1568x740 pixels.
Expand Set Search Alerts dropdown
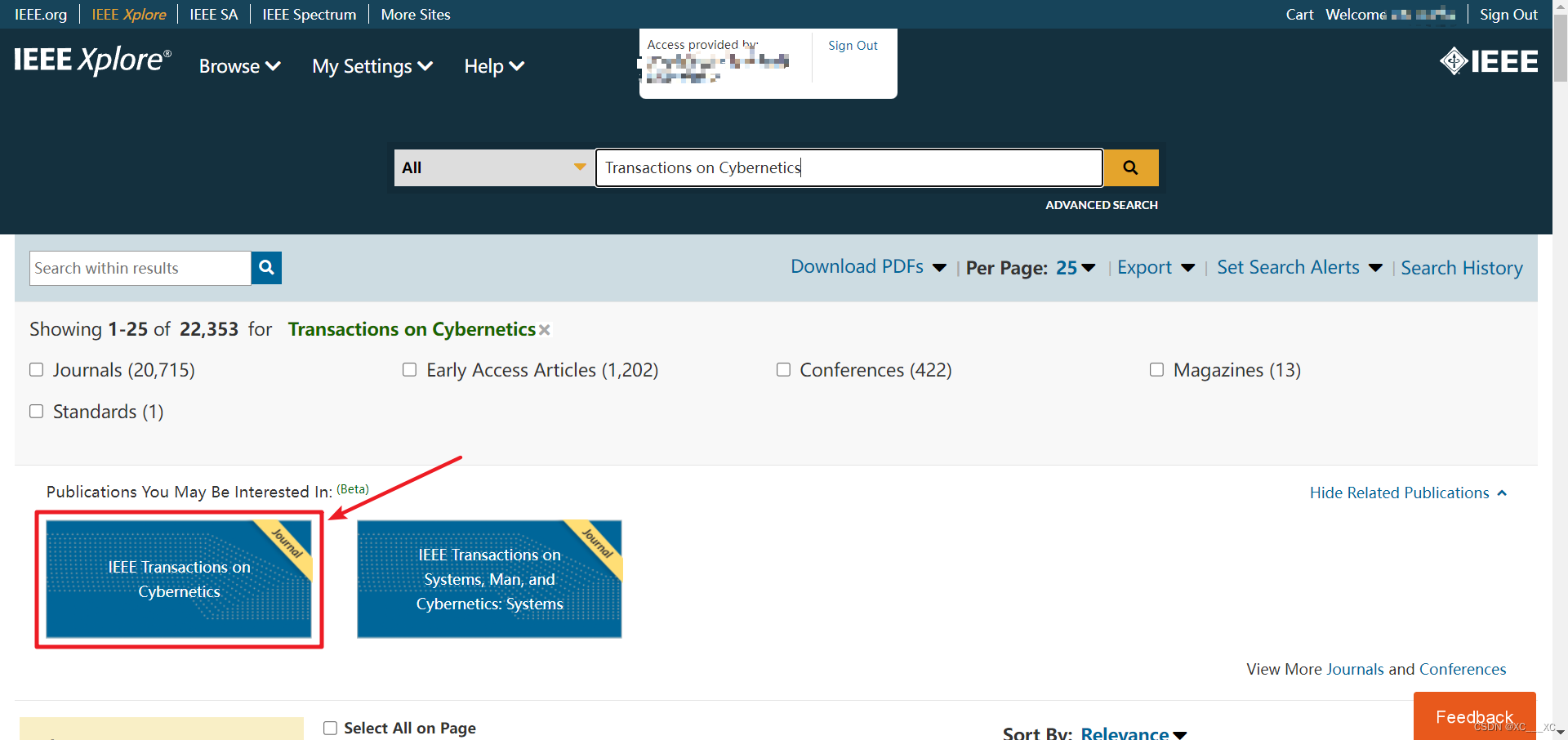pos(1299,268)
